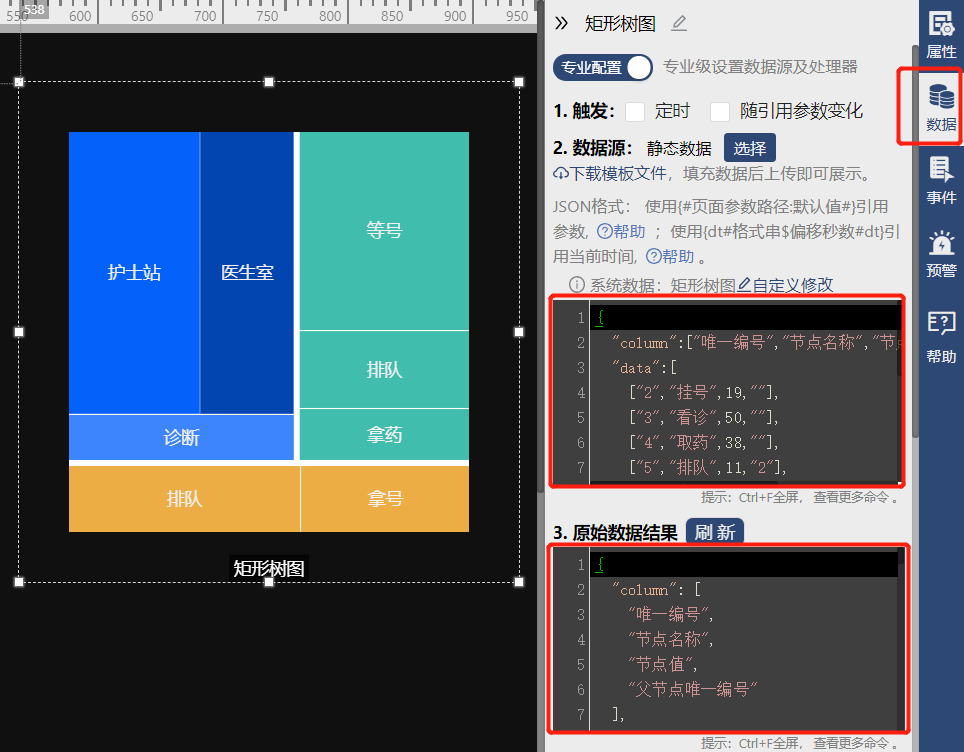Edit the 矩形树图 title with the pencil icon
964x752 pixels.
click(679, 23)
